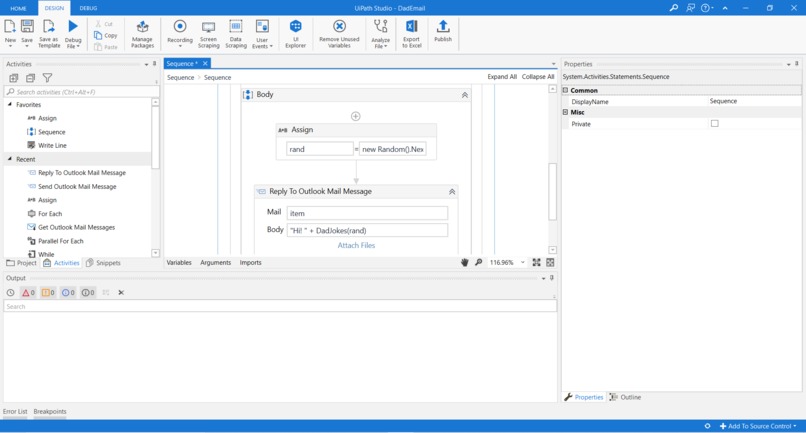Viewport: 806px width, 433px height.
Task: Clear the Output panel with X
Action: 121,293
